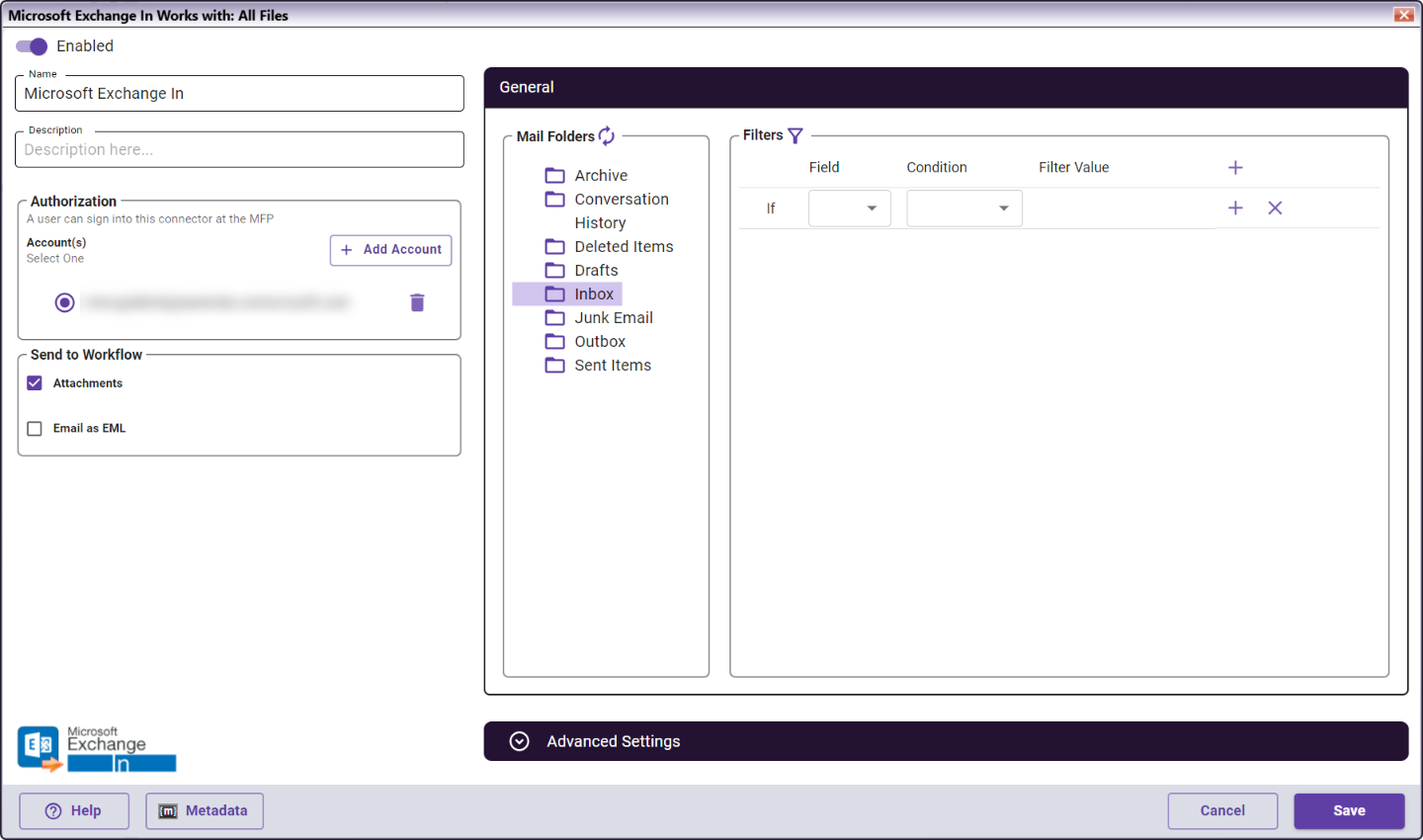This screenshot has width=1423, height=840.
Task: Open the Condition dropdown
Action: (964, 209)
